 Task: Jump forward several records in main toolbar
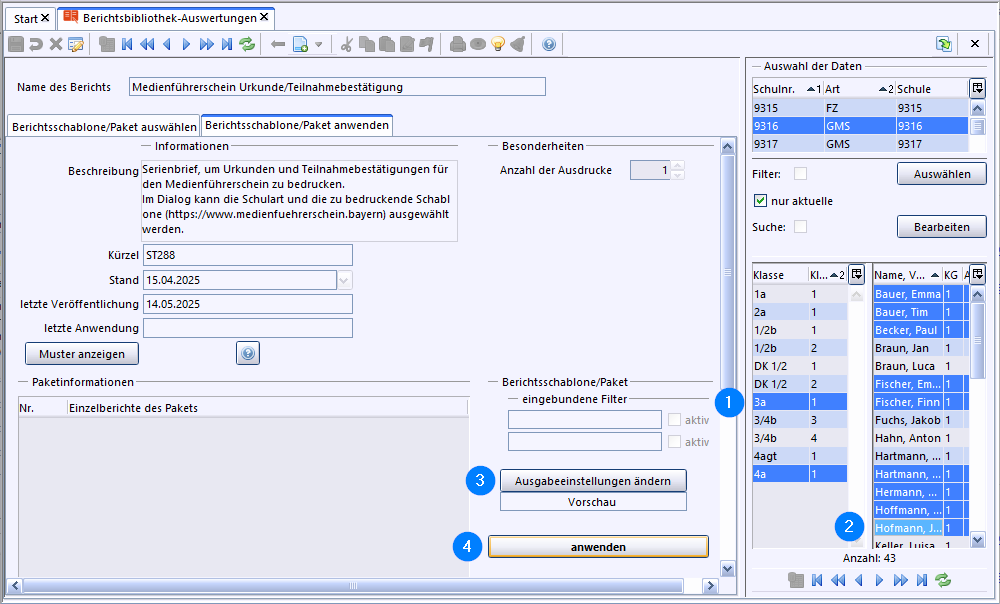[x=206, y=44]
